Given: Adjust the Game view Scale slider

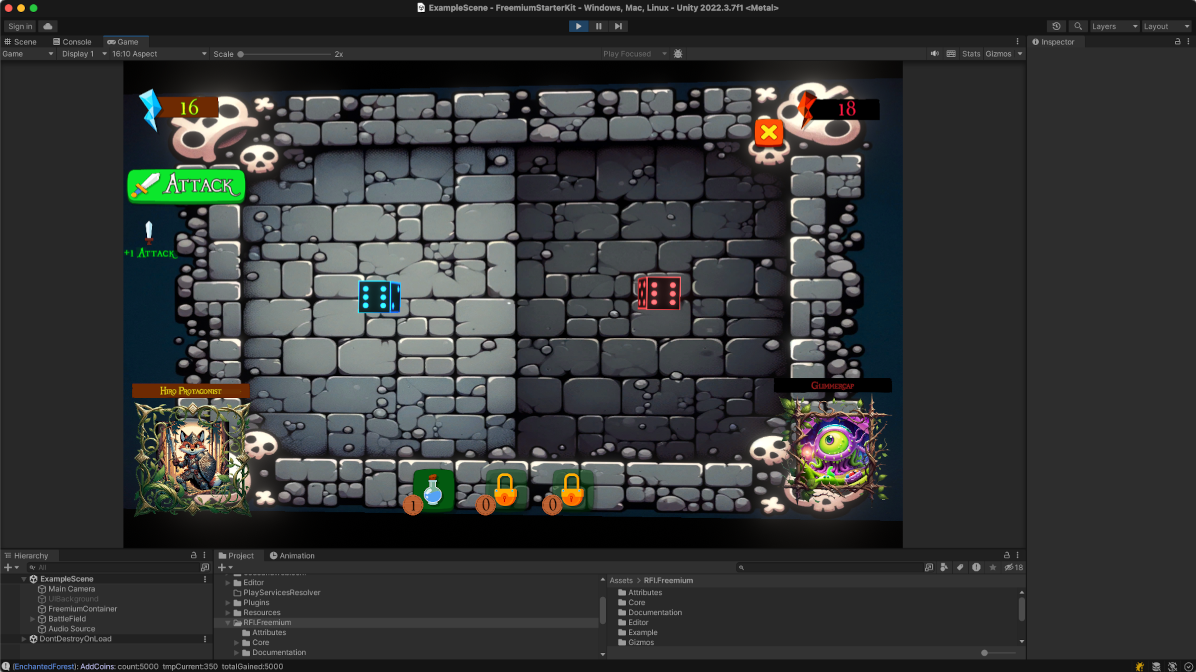Looking at the screenshot, I should [242, 54].
